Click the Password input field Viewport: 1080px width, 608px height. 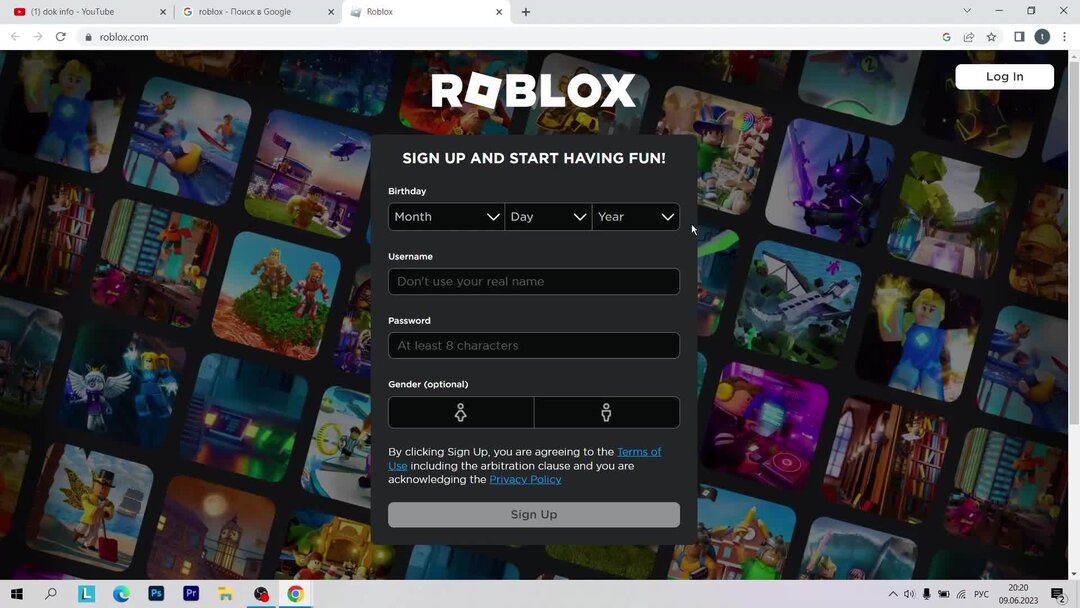coord(534,346)
